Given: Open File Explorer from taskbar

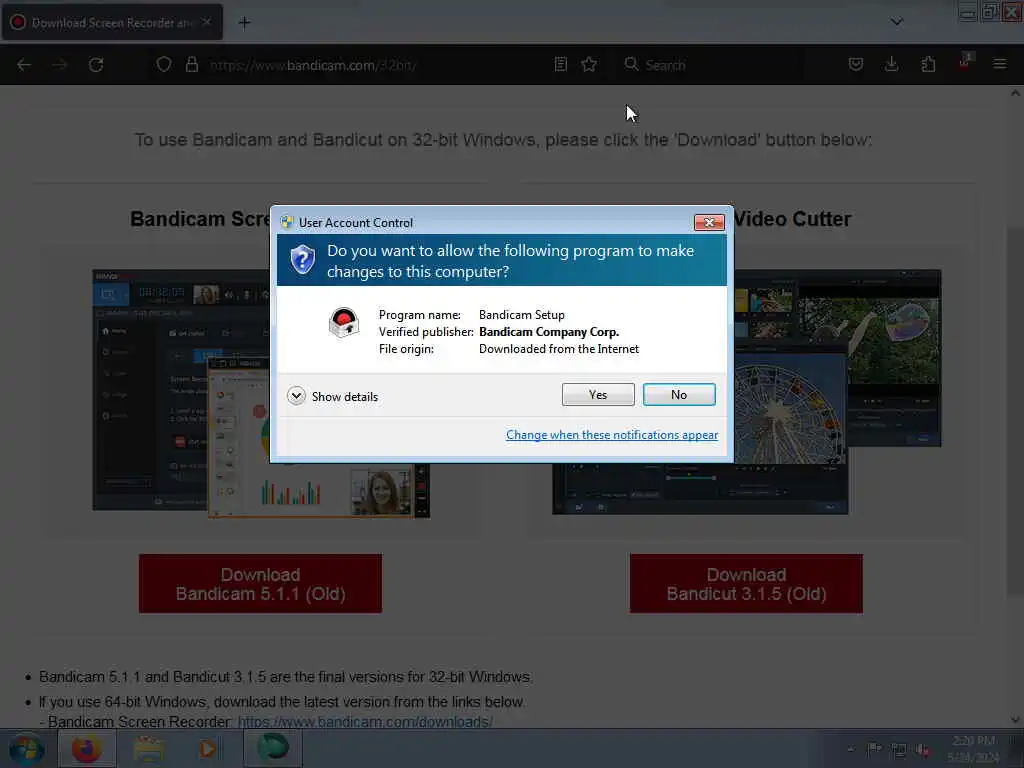Looking at the screenshot, I should [x=149, y=748].
